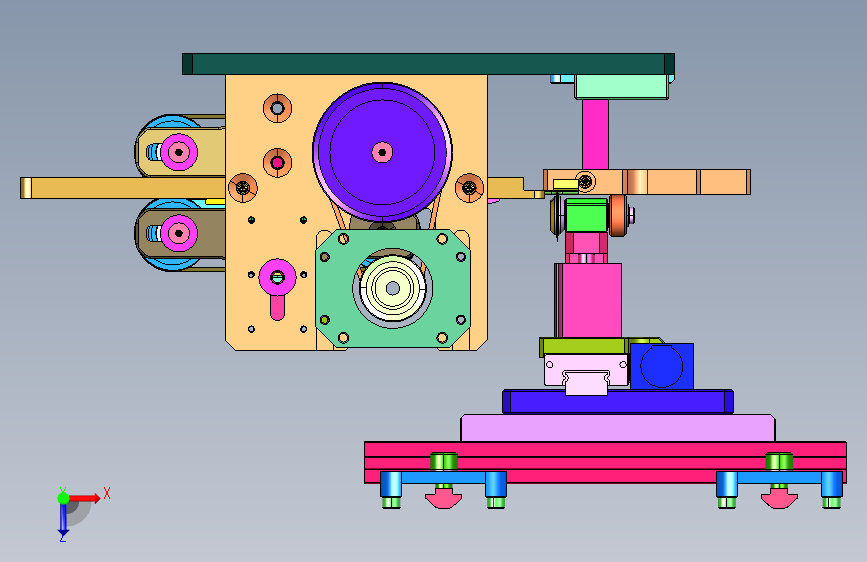
Task: Select the pink cylindrical motor body
Action: tap(588, 300)
